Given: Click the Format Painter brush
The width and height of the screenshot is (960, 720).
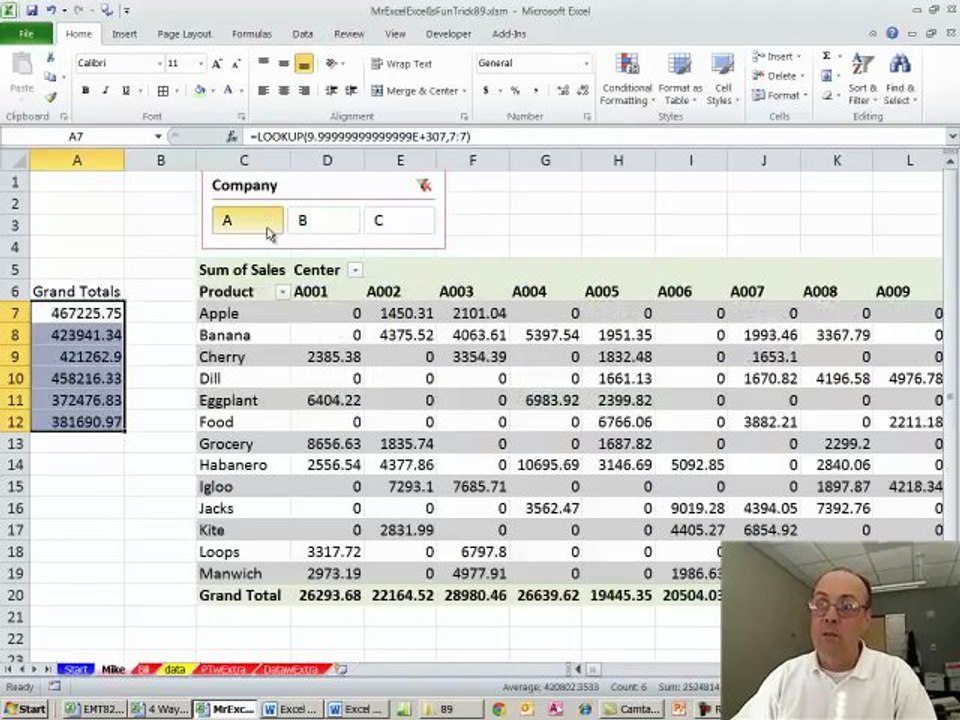Looking at the screenshot, I should click(x=51, y=97).
